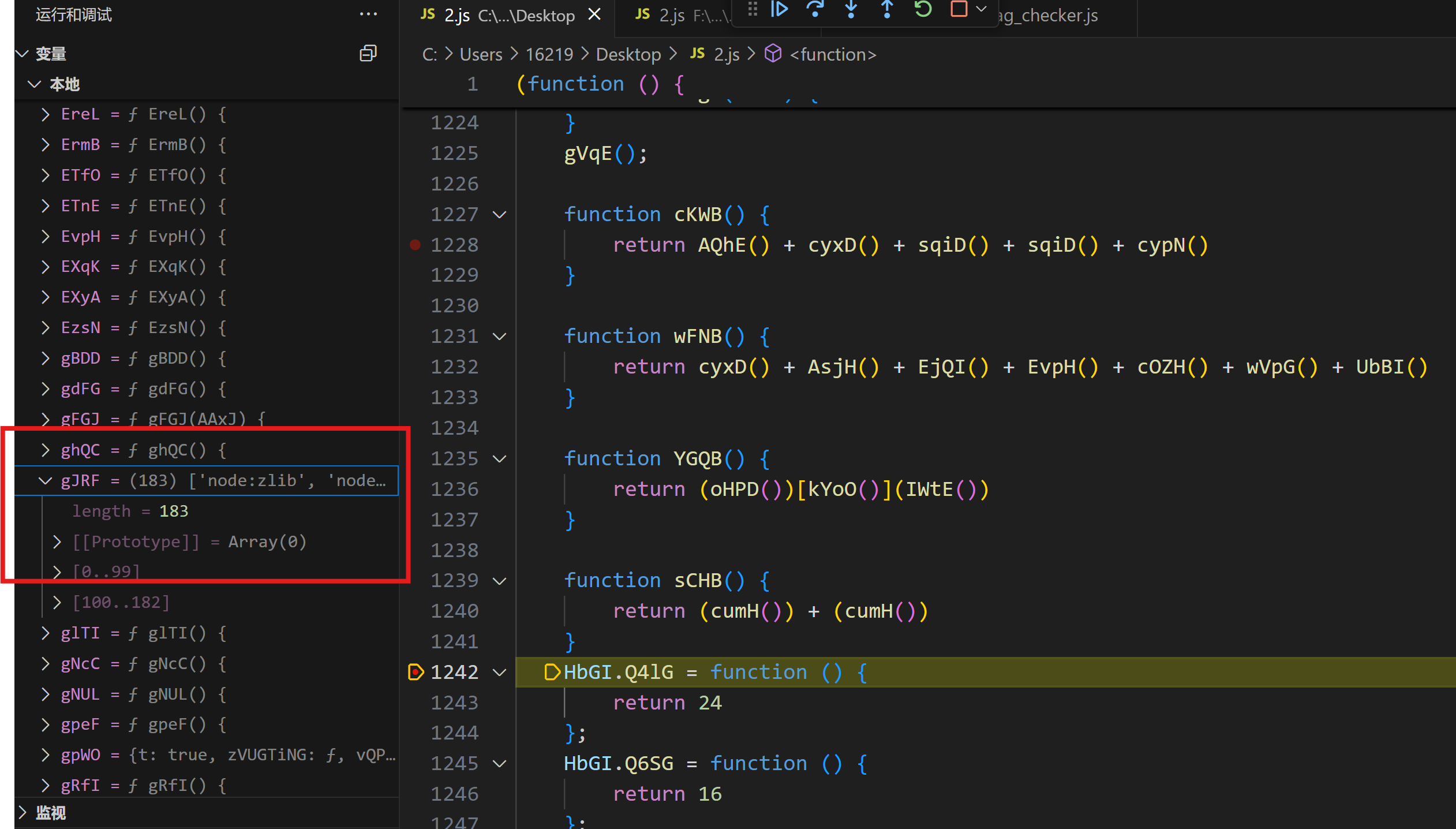Click the Step Out debug icon

tap(887, 9)
